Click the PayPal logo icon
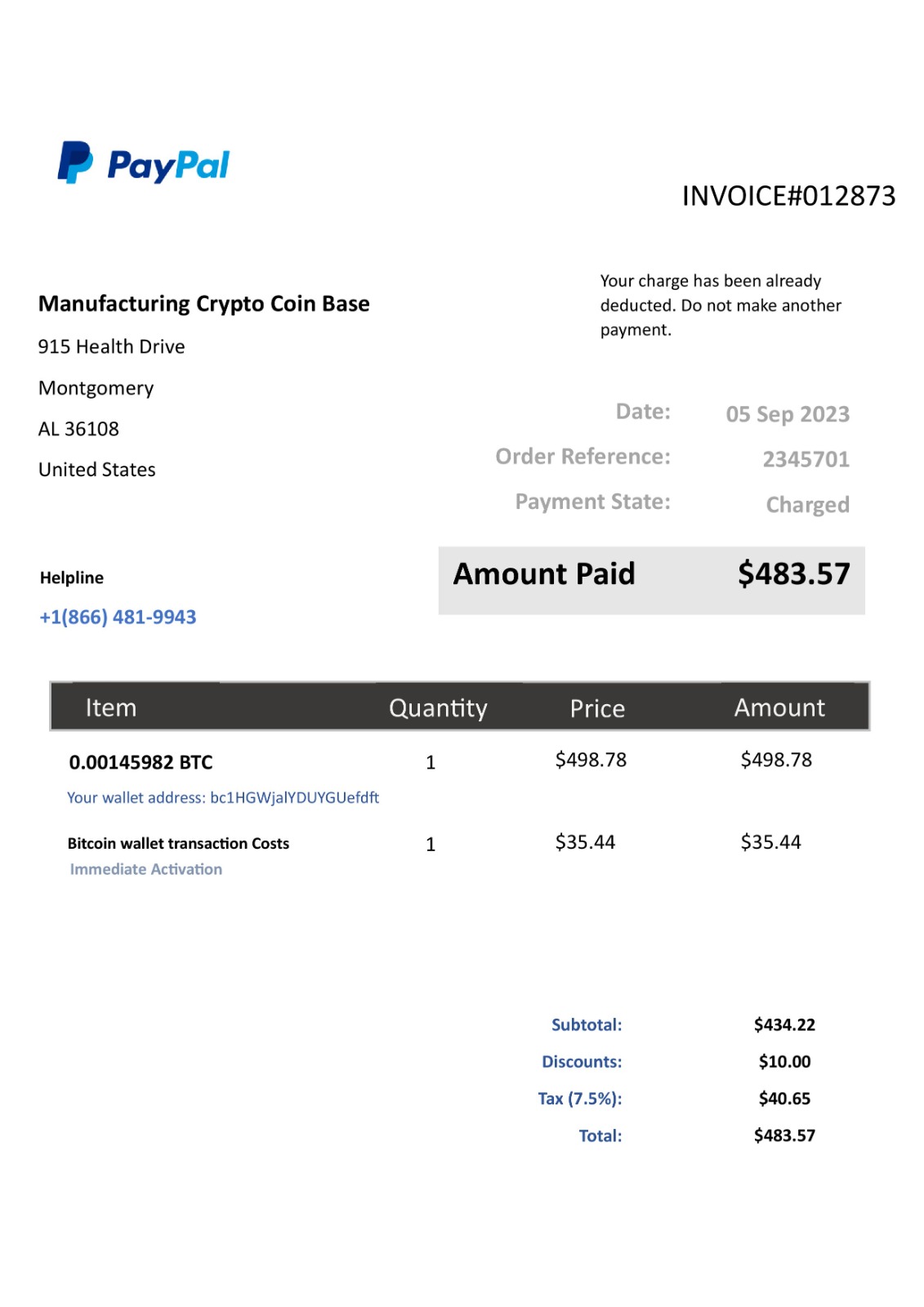 (x=75, y=162)
